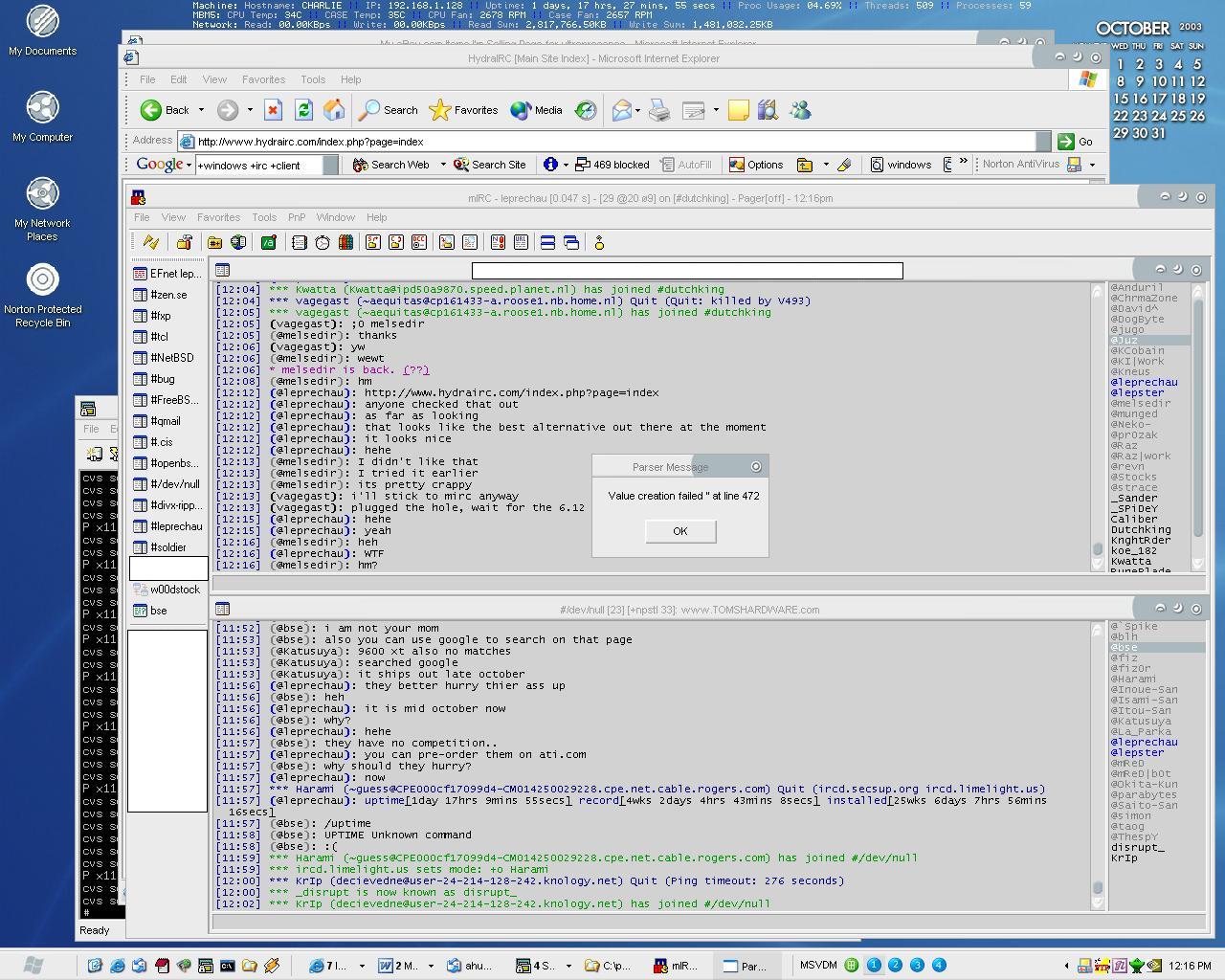Viewport: 1225px width, 980px height.
Task: Click the mIRC About icon
Action: (x=599, y=243)
